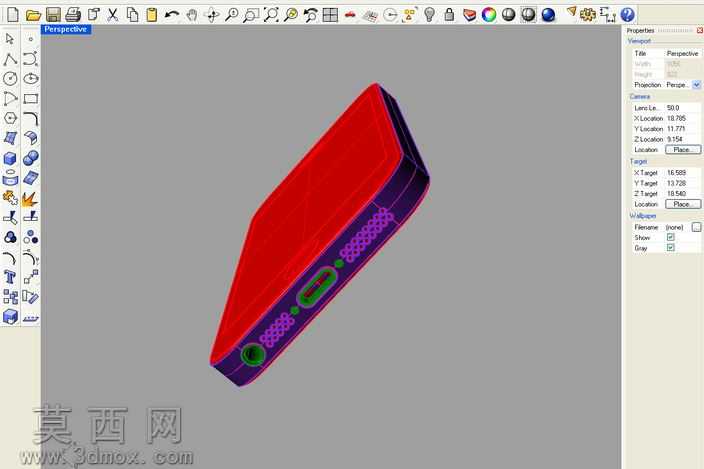Viewport: 704px width, 469px height.
Task: Click the Y Location camera value
Action: click(x=682, y=129)
